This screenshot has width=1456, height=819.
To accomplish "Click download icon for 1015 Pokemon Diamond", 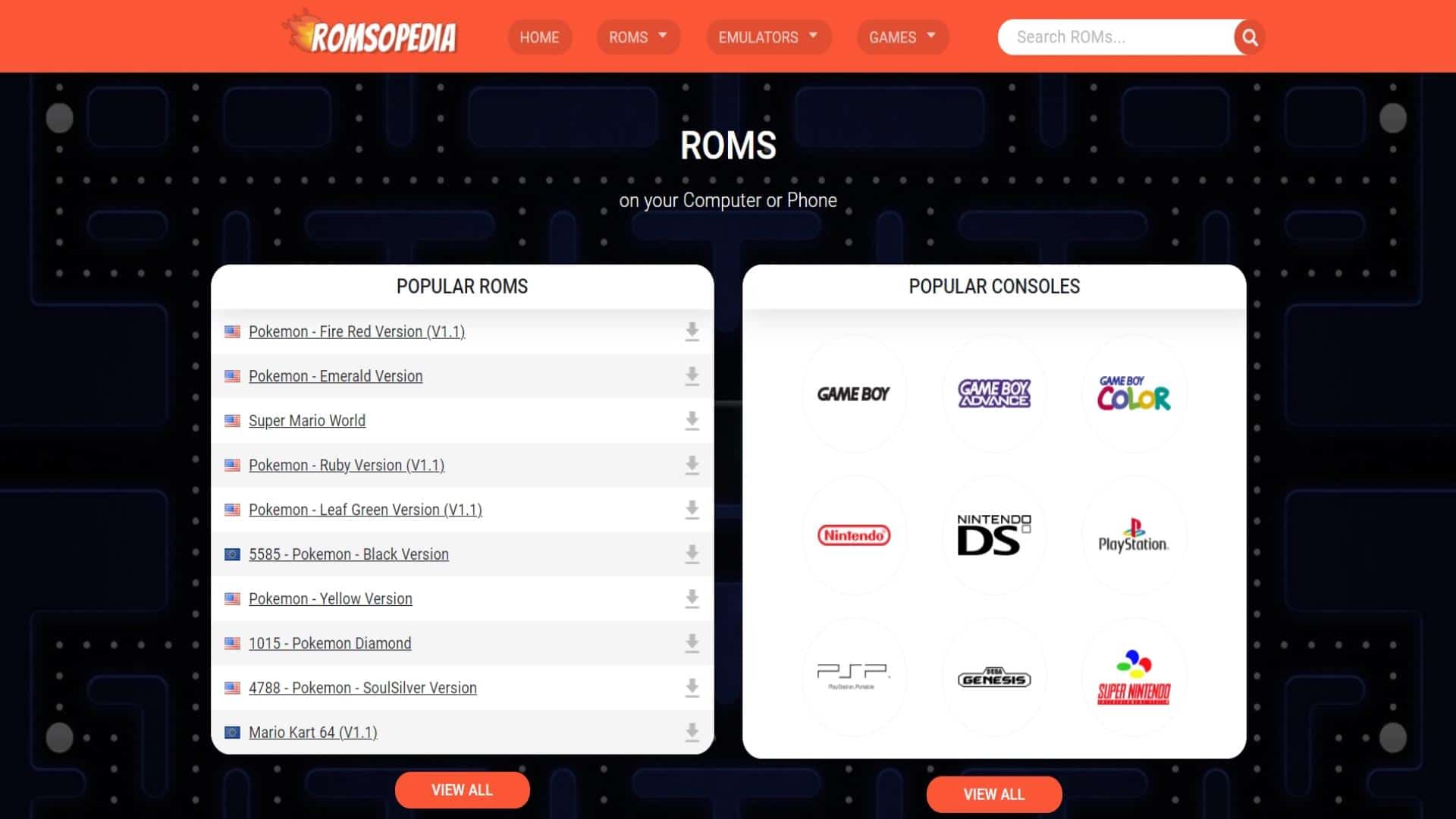I will [x=692, y=643].
